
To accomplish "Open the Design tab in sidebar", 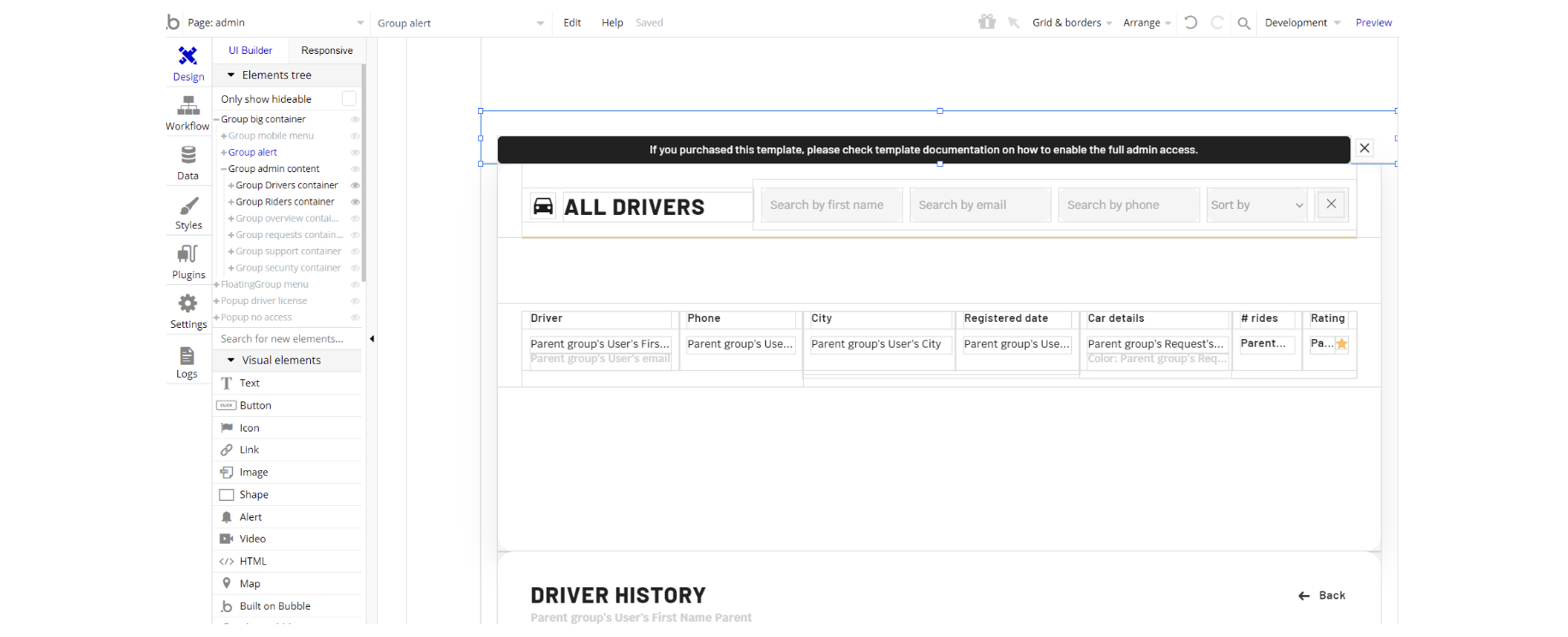I will pyautogui.click(x=188, y=64).
